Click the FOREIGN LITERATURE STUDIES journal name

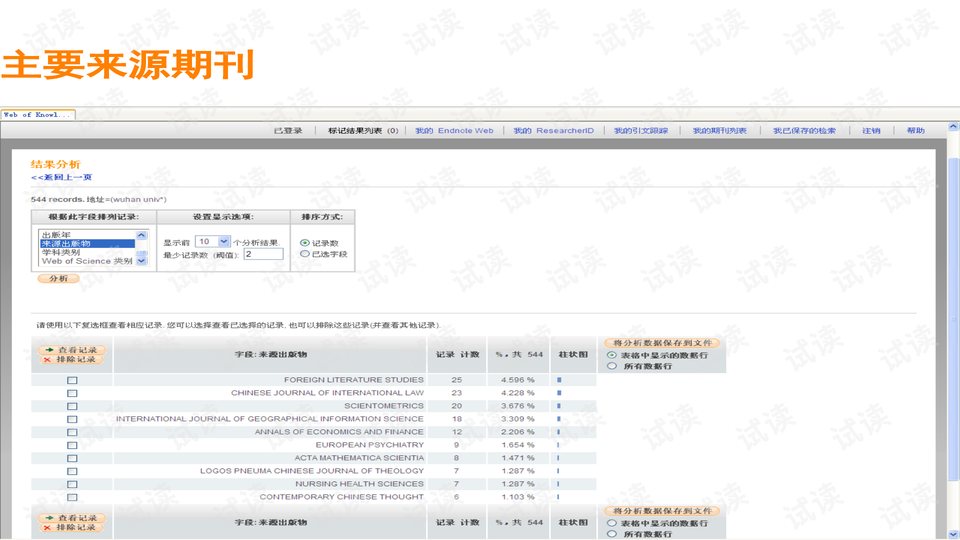(353, 380)
